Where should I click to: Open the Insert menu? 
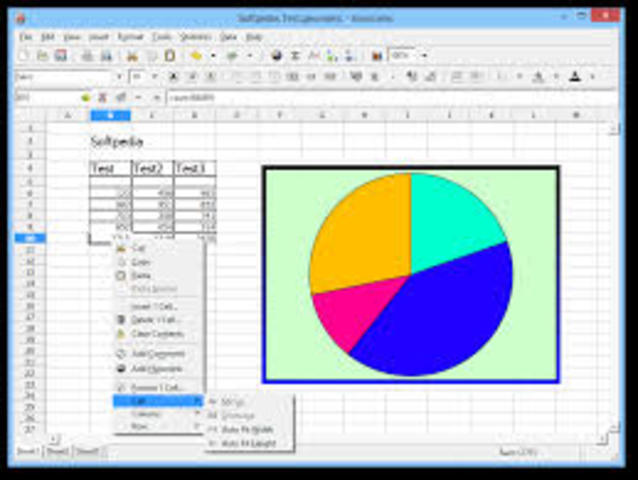tap(99, 37)
